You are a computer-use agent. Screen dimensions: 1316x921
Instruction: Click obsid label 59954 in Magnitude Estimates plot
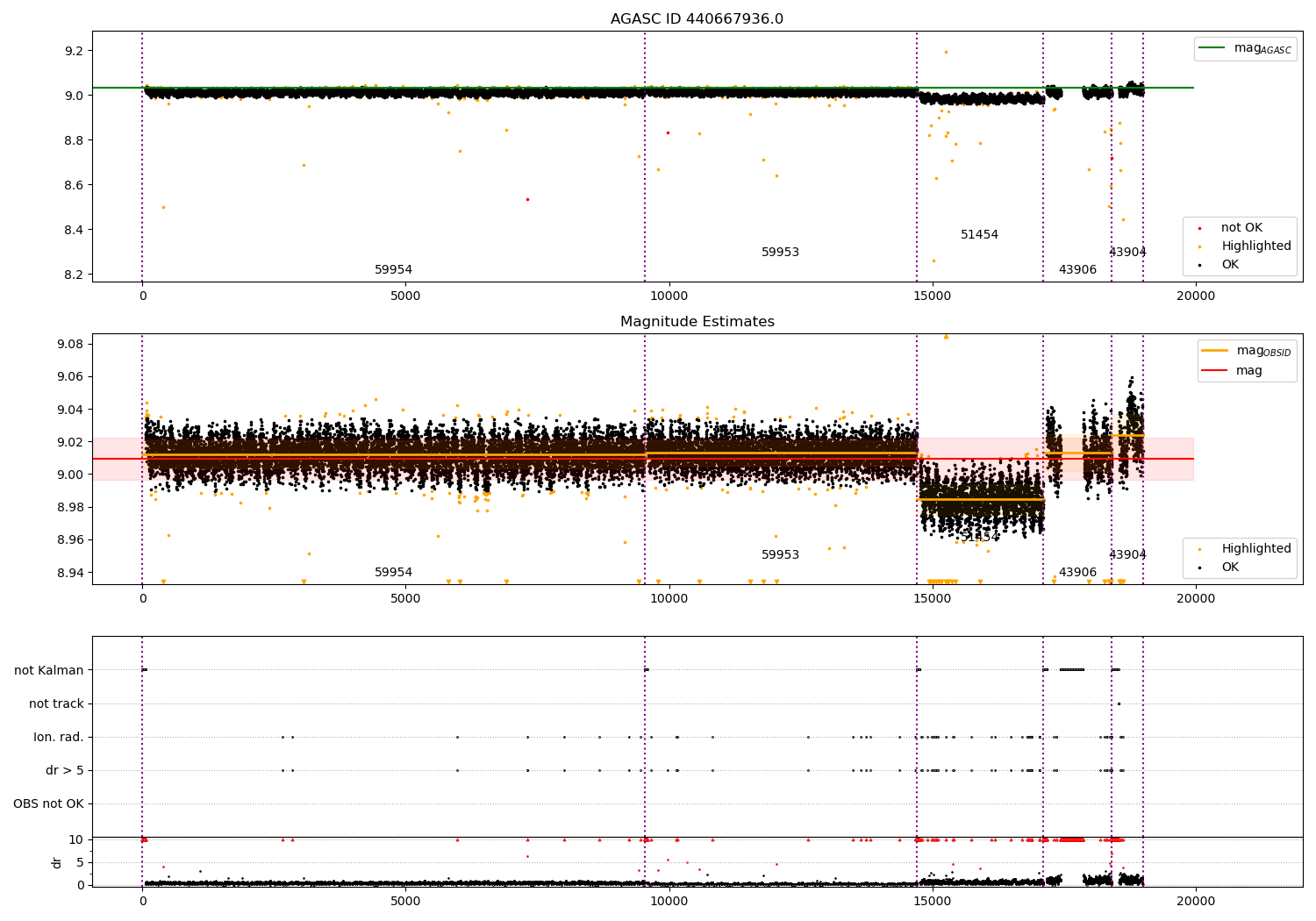(x=393, y=573)
